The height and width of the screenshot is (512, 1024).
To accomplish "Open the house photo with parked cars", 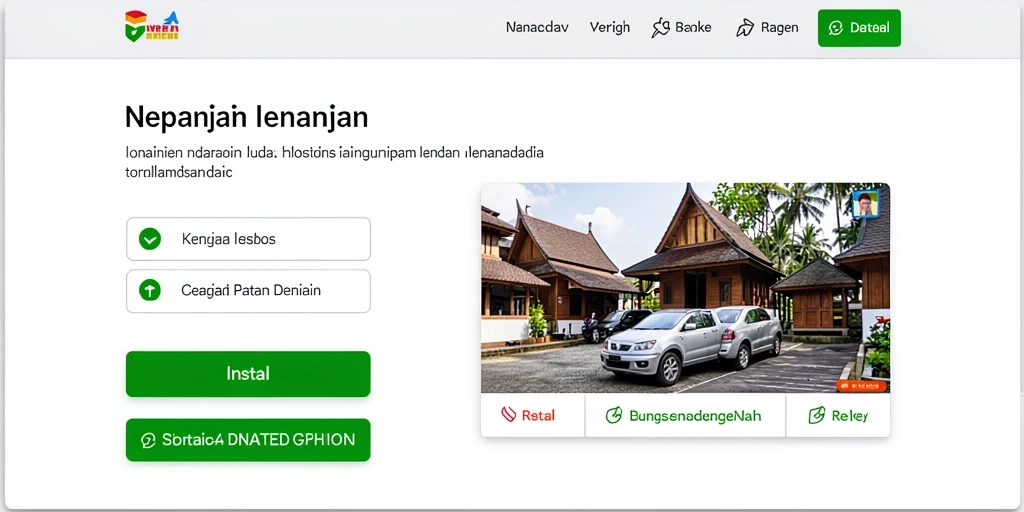I will (685, 288).
